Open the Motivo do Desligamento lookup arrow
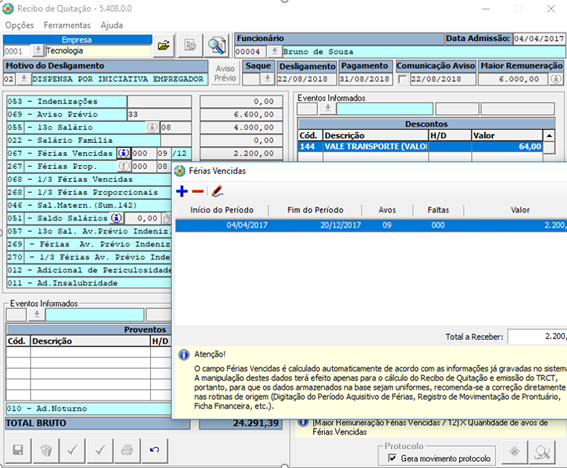The height and width of the screenshot is (468, 567). coord(24,79)
